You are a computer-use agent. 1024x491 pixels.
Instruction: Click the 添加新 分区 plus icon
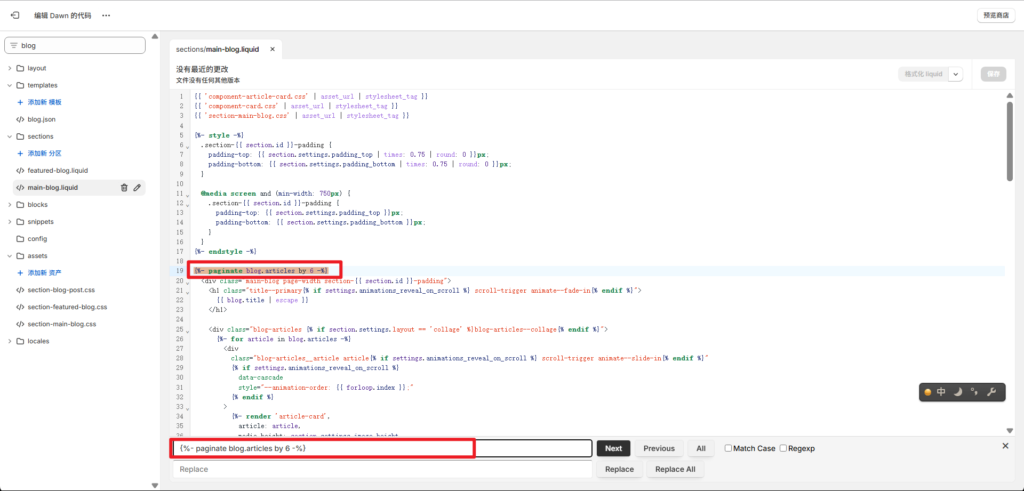tap(20, 153)
